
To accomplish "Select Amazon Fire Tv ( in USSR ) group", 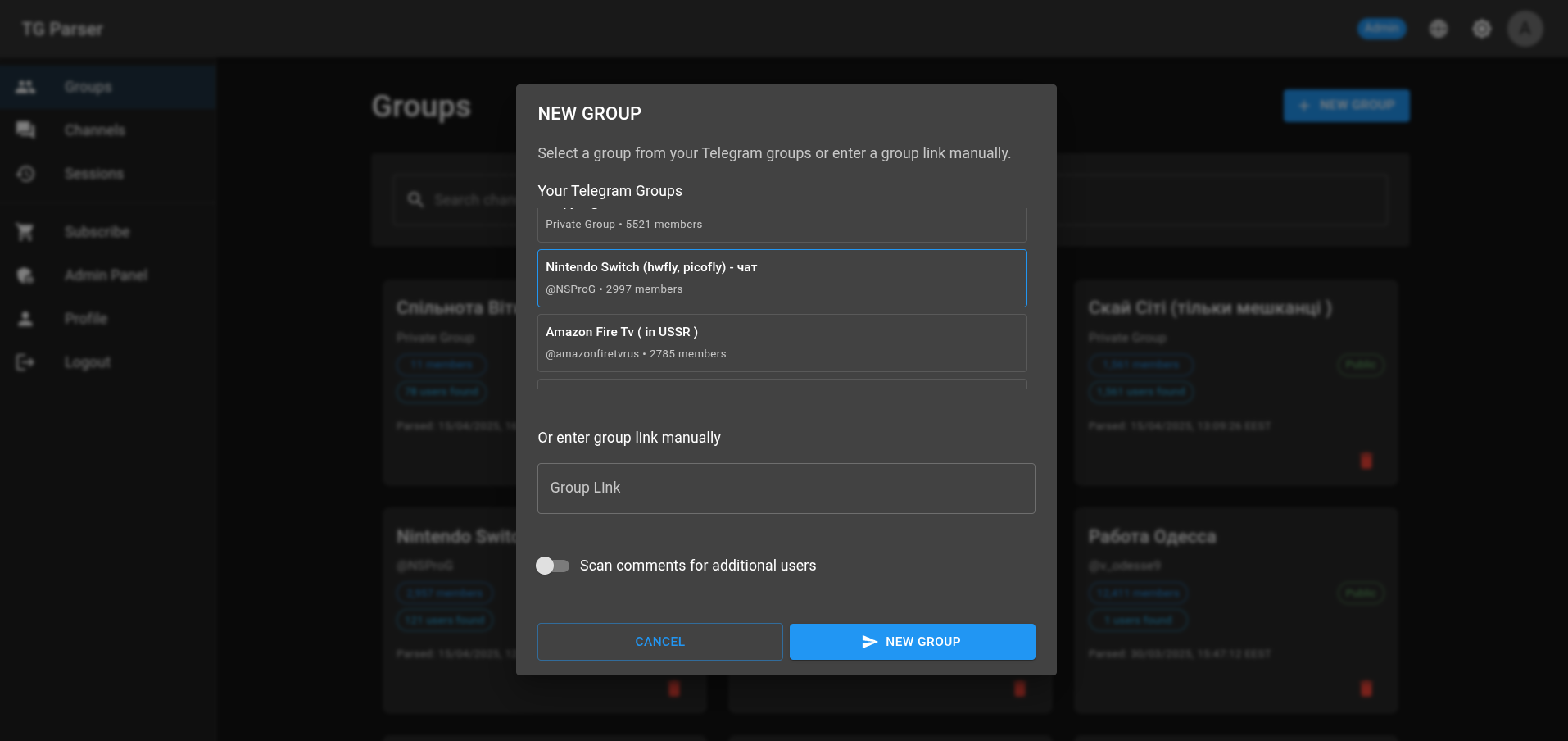I will coord(782,343).
